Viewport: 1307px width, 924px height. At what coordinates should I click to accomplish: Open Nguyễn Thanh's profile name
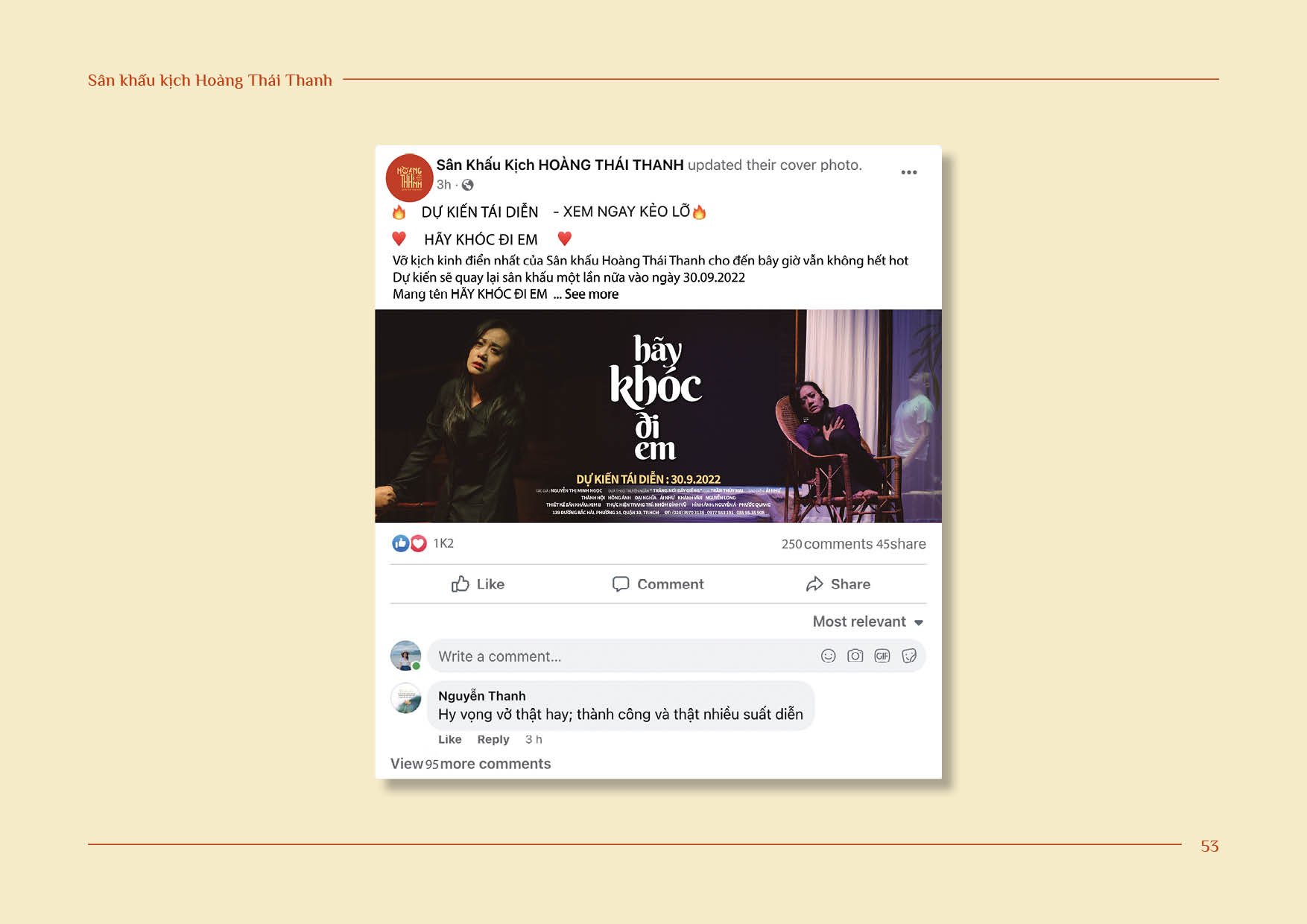481,696
